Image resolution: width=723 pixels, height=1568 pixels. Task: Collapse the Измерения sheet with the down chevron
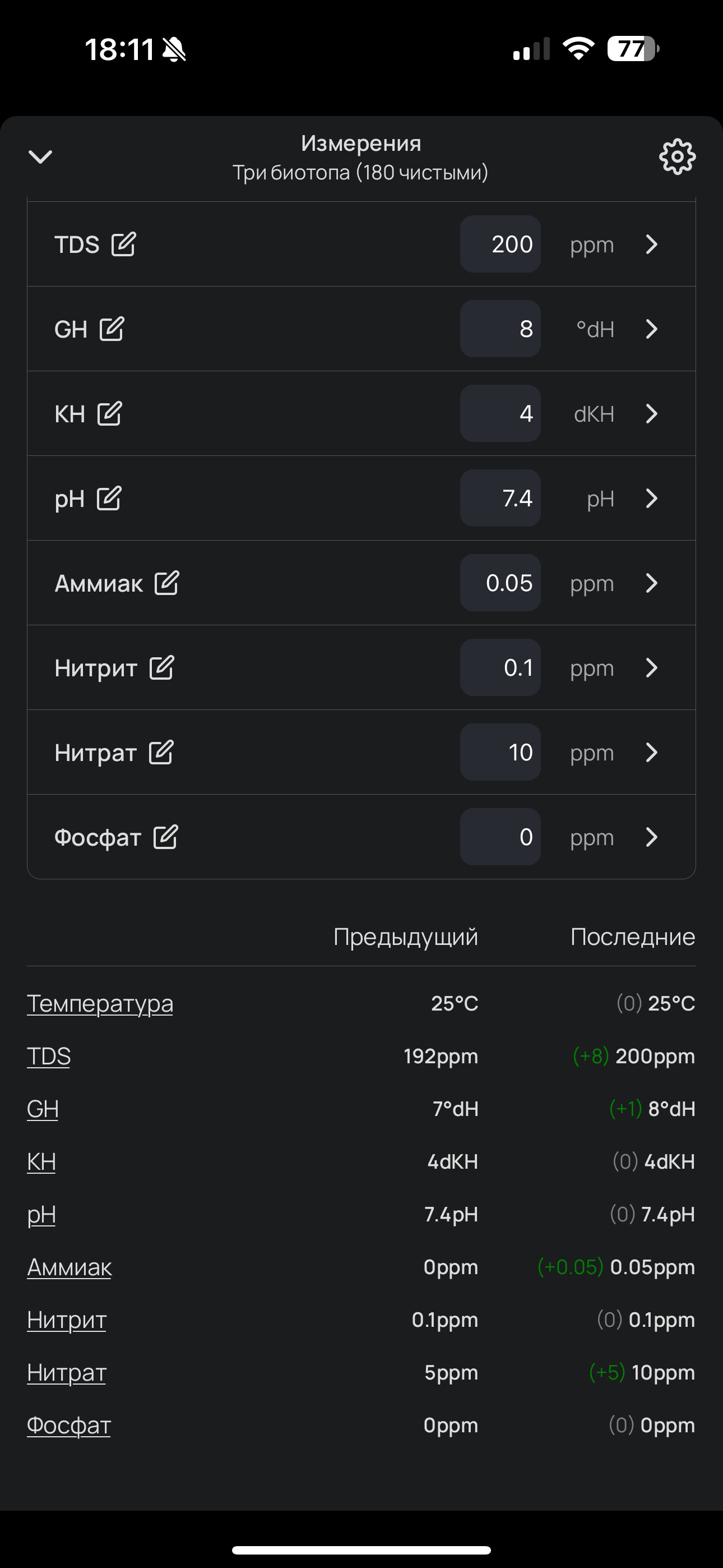point(41,157)
